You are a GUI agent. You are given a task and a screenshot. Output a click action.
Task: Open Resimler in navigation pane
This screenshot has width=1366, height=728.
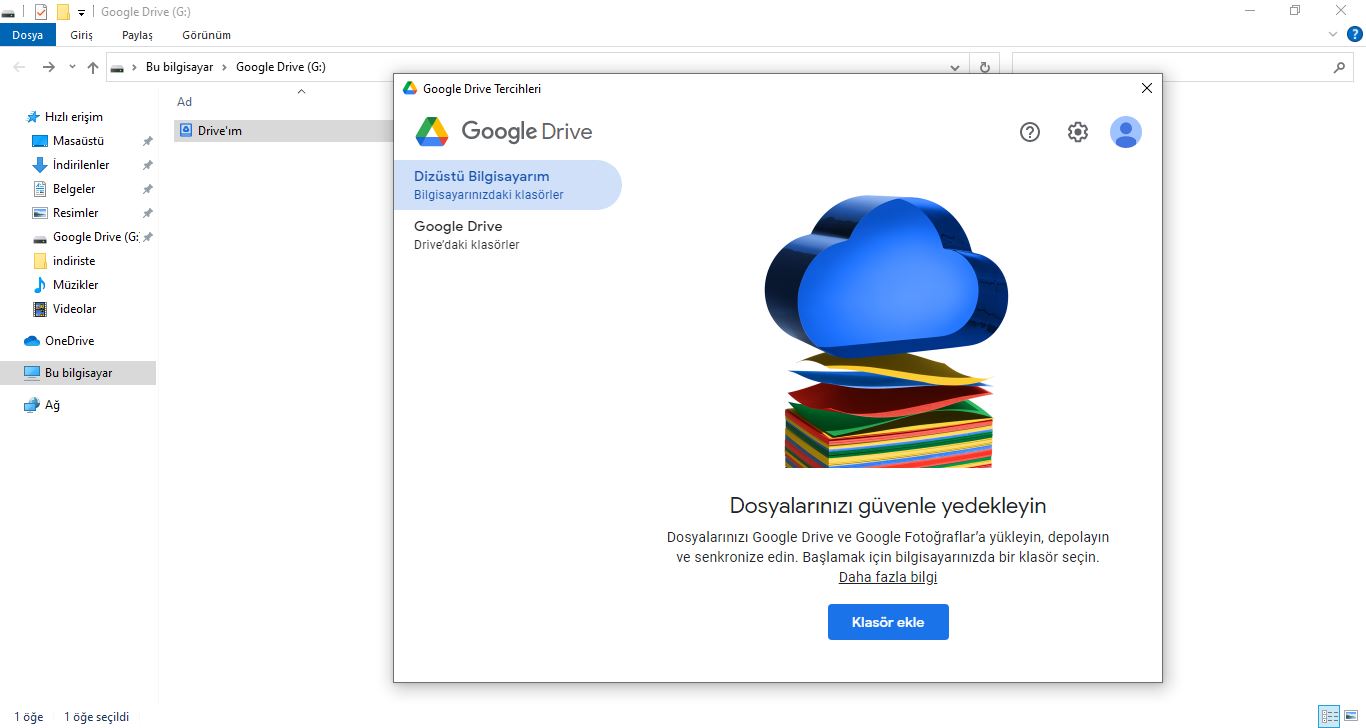(x=76, y=213)
